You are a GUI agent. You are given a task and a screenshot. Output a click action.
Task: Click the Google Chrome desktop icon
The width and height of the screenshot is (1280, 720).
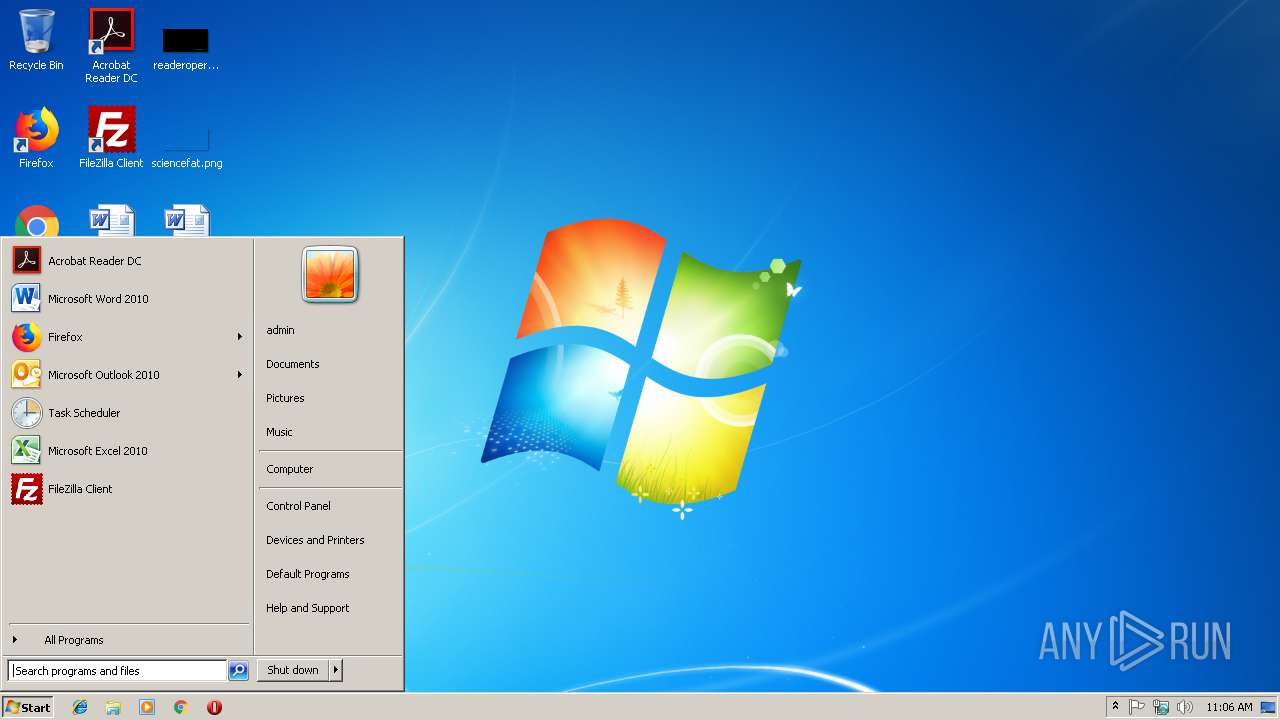[x=37, y=221]
